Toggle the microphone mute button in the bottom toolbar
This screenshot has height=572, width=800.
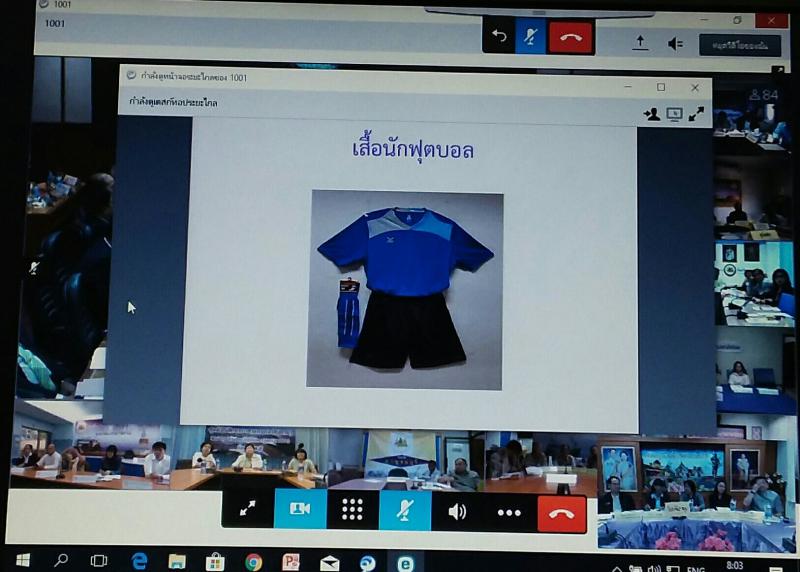405,511
